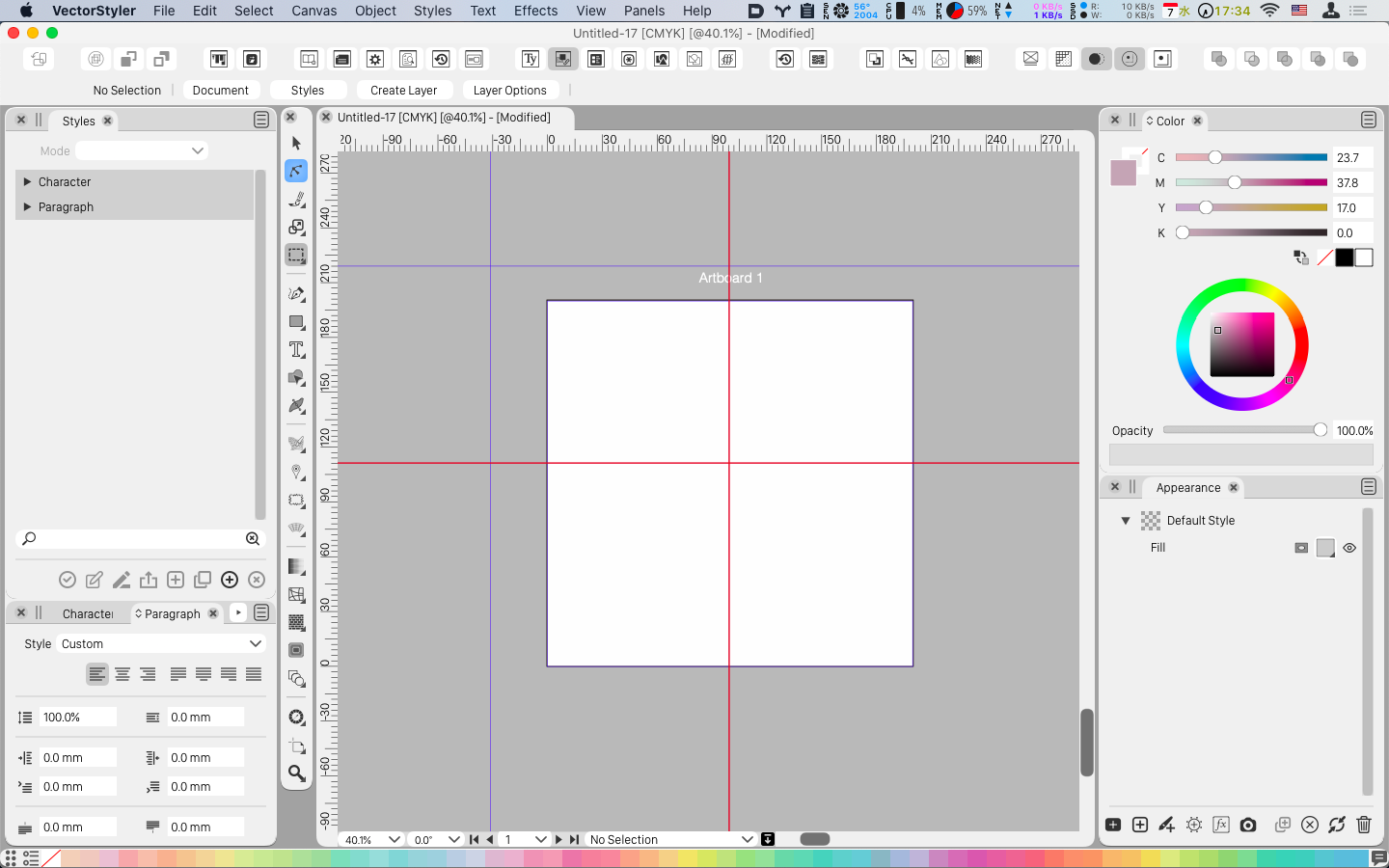Click the fx effects icon in Appearance
This screenshot has height=868, width=1389.
pos(1220,825)
